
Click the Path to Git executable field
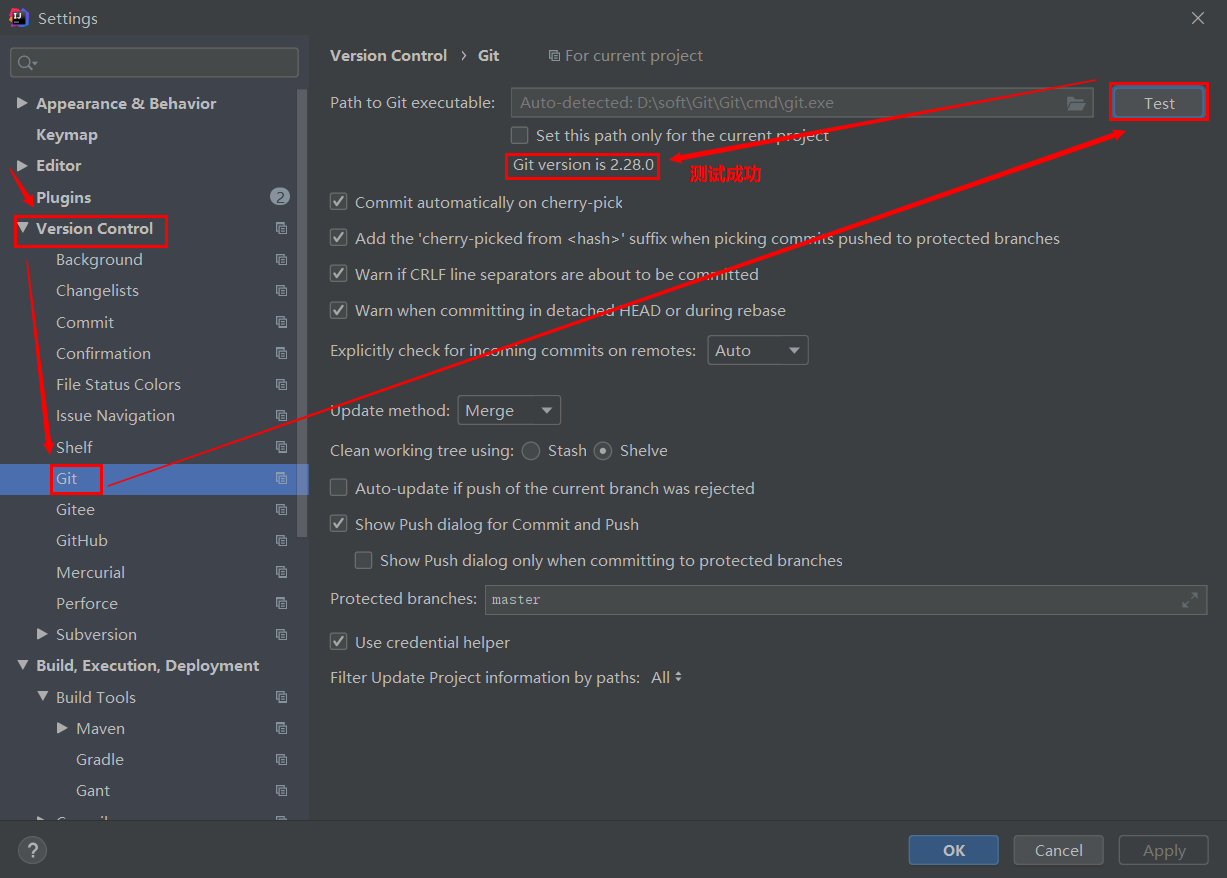(802, 103)
